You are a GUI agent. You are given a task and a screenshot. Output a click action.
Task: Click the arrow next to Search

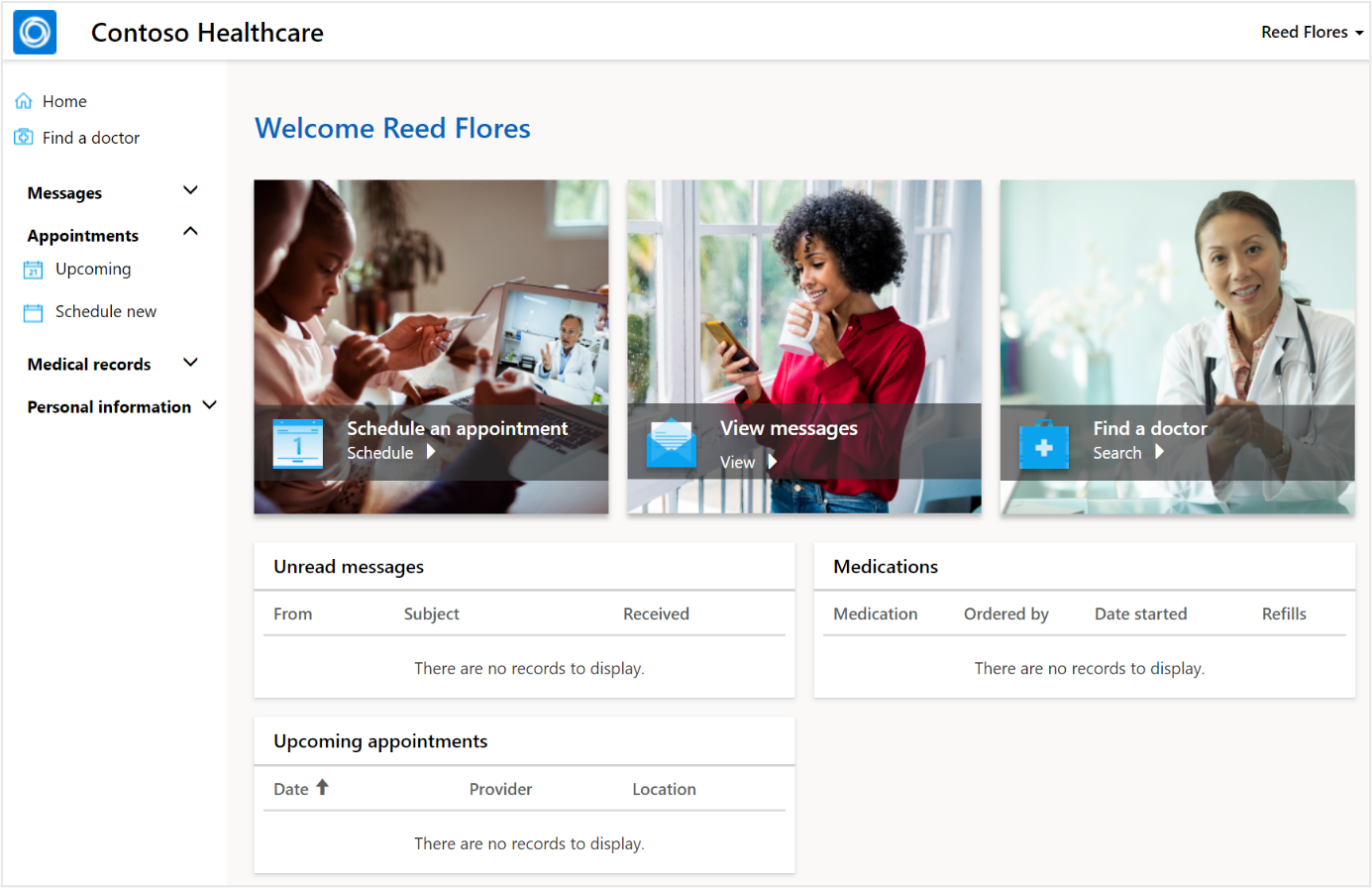[1159, 452]
